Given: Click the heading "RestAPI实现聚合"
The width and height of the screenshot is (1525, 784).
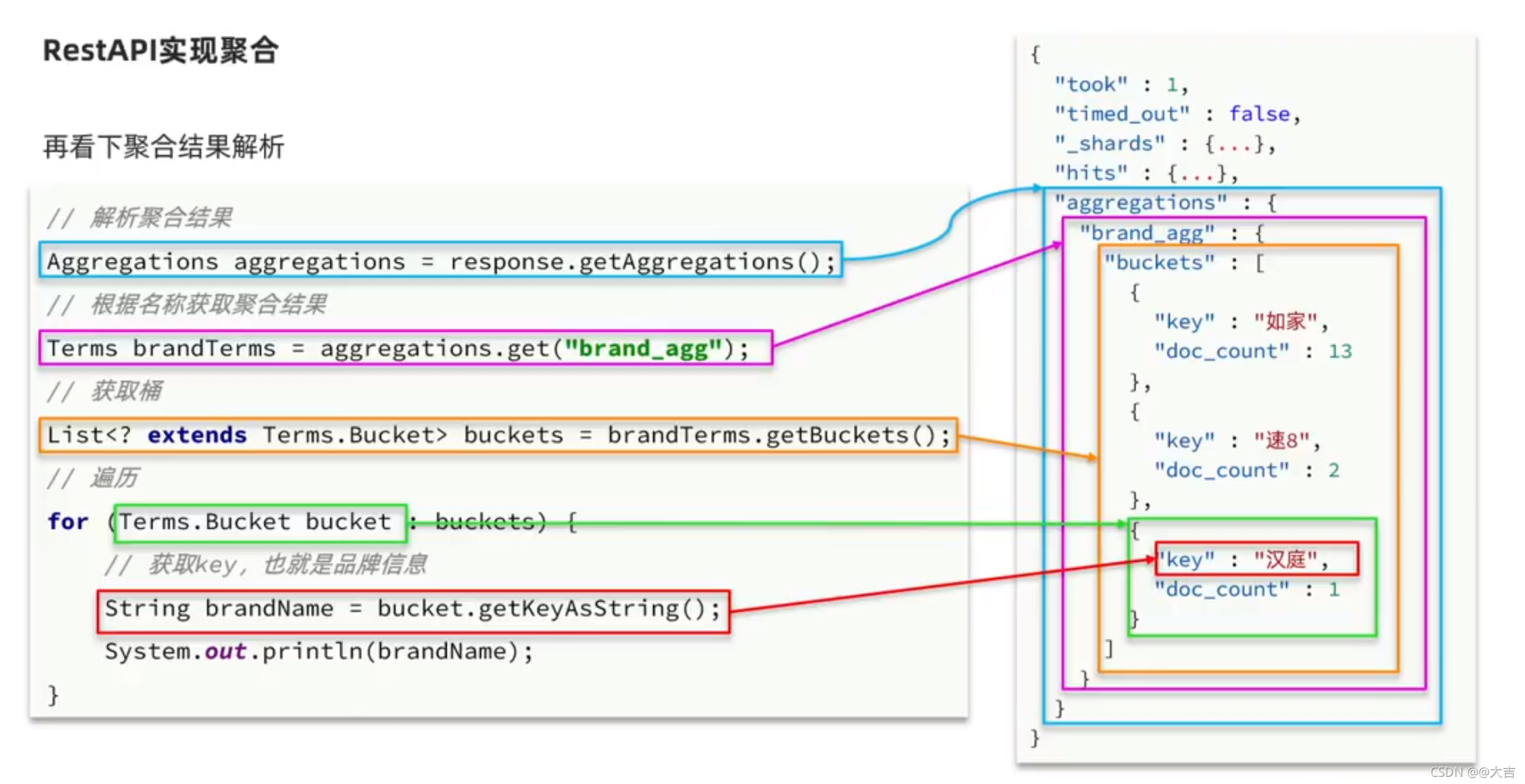Looking at the screenshot, I should tap(161, 51).
